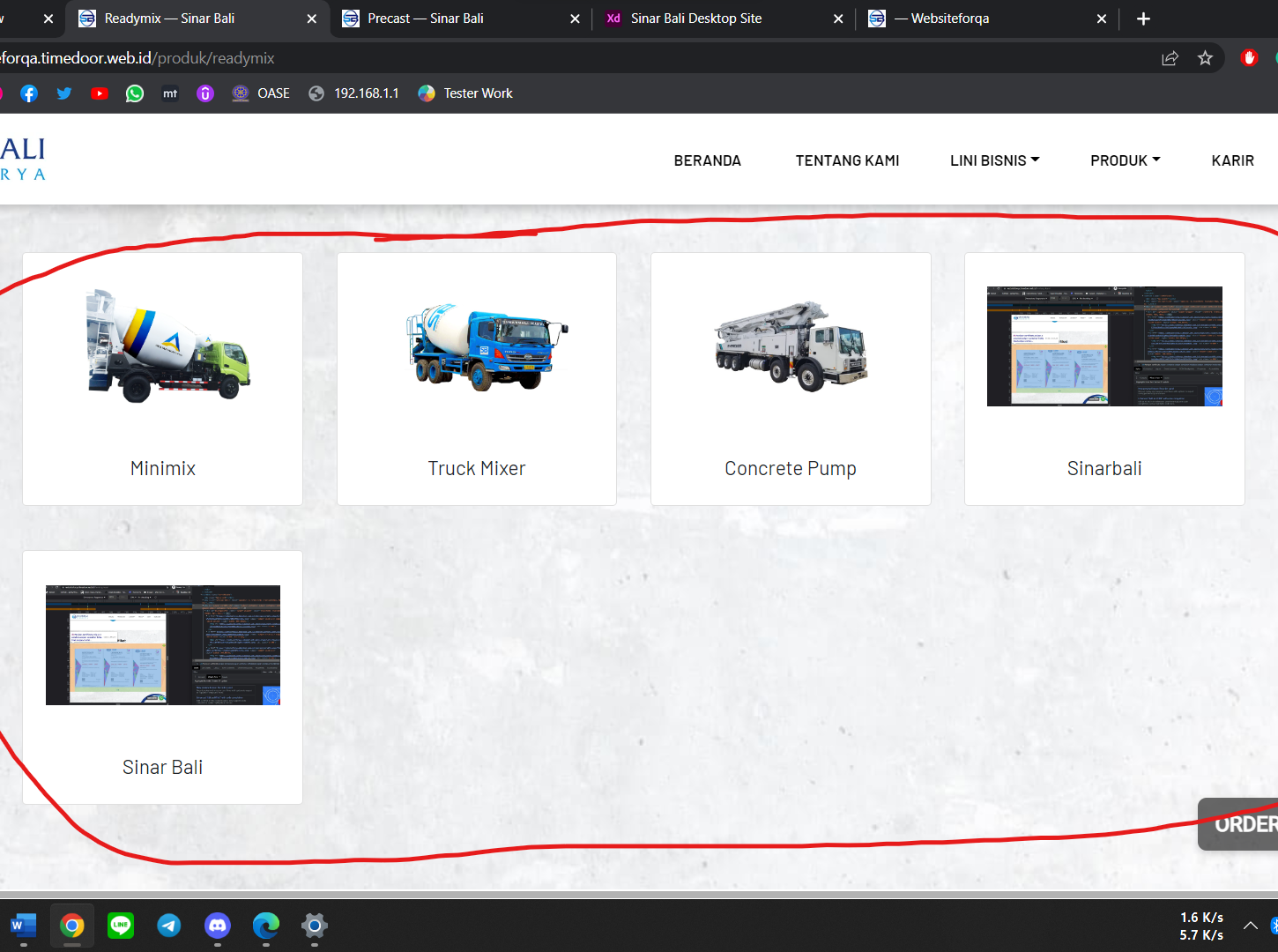1278x952 pixels.
Task: Click the address bar URL field
Action: (529, 58)
